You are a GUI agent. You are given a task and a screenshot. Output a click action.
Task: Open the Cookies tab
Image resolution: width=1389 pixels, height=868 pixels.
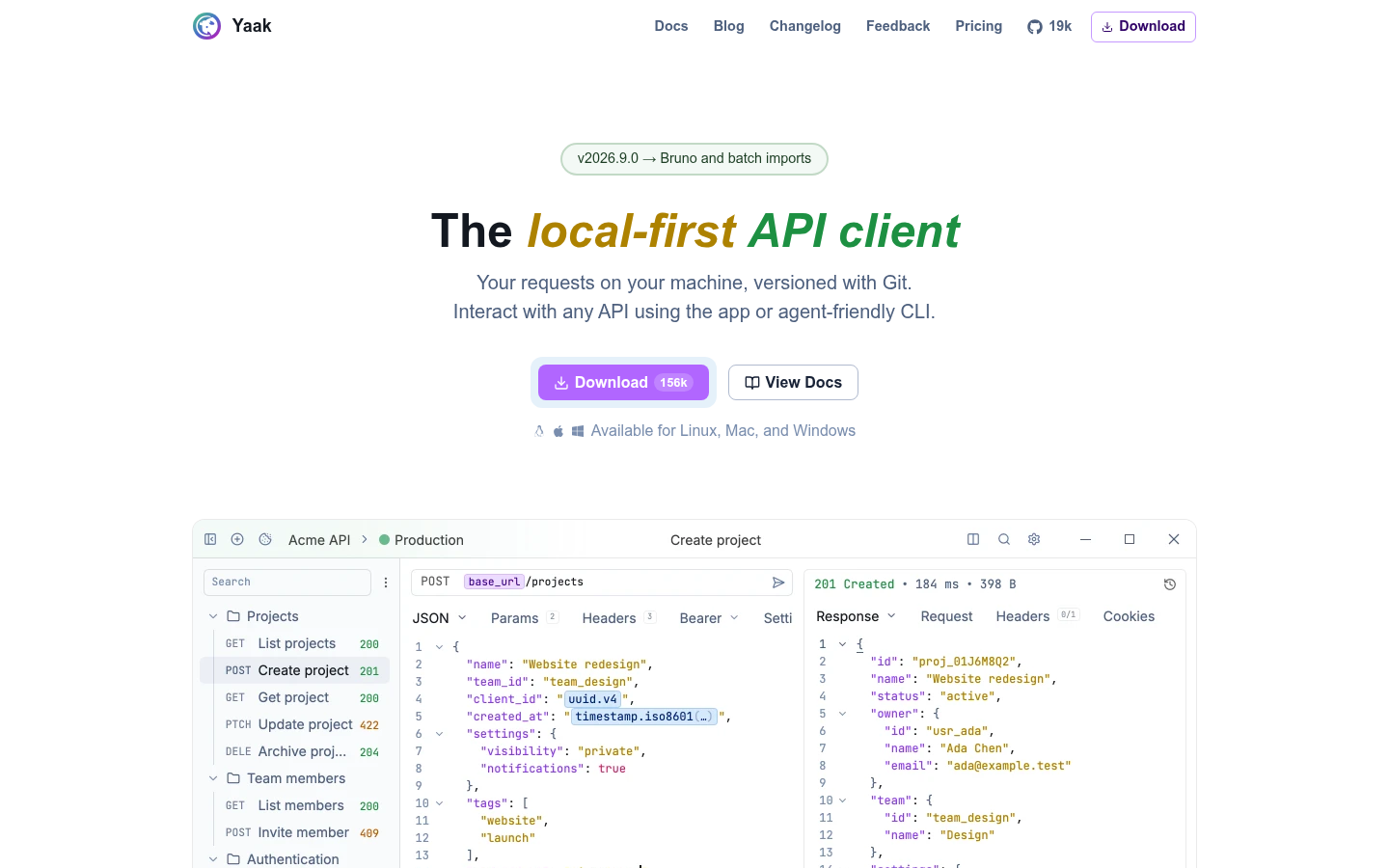tap(1129, 616)
